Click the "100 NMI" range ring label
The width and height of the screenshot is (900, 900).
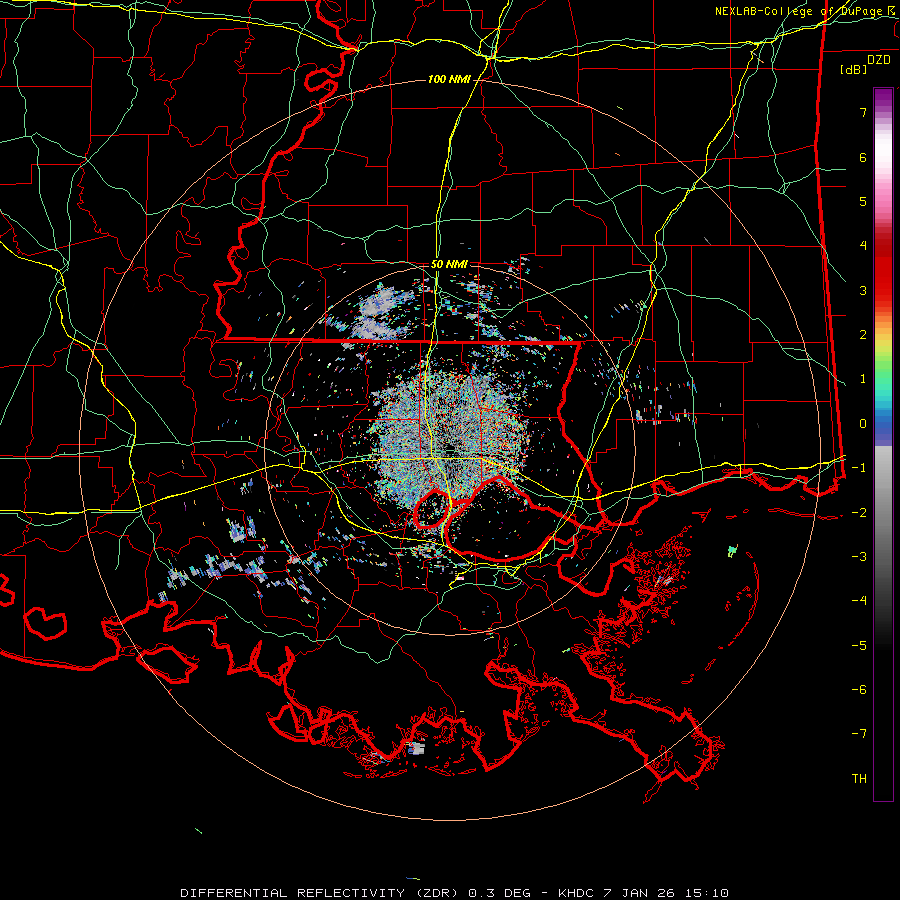(x=449, y=79)
